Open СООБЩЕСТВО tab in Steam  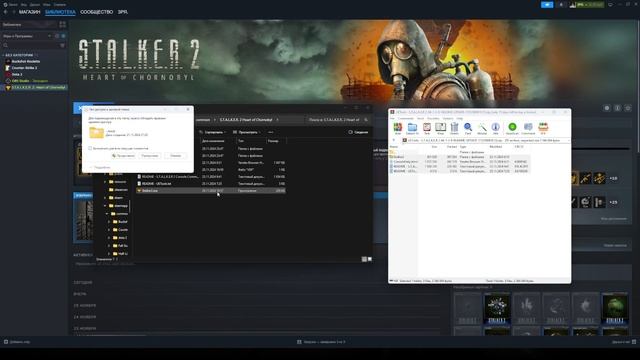(x=96, y=12)
